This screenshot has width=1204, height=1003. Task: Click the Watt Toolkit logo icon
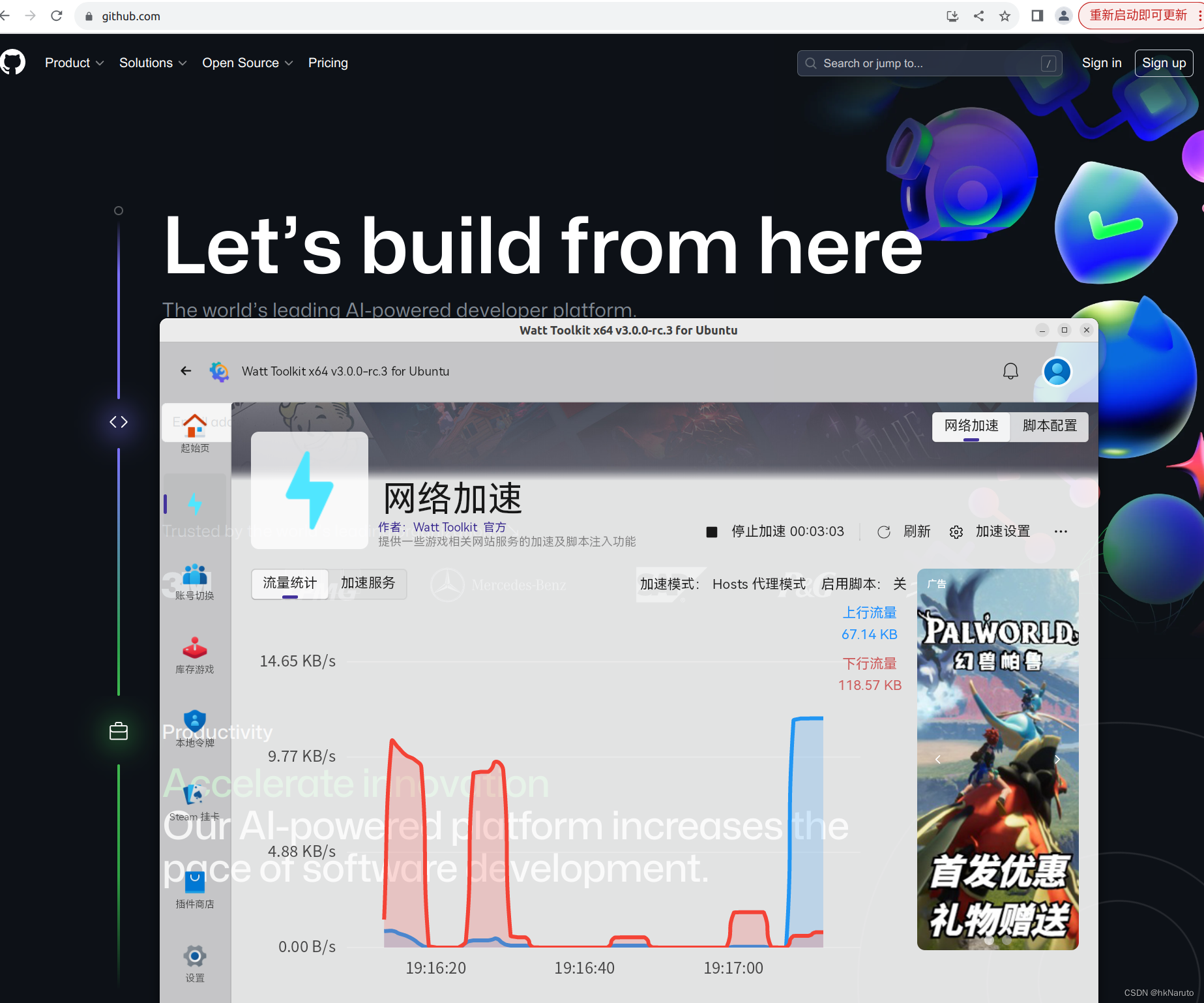tap(219, 371)
